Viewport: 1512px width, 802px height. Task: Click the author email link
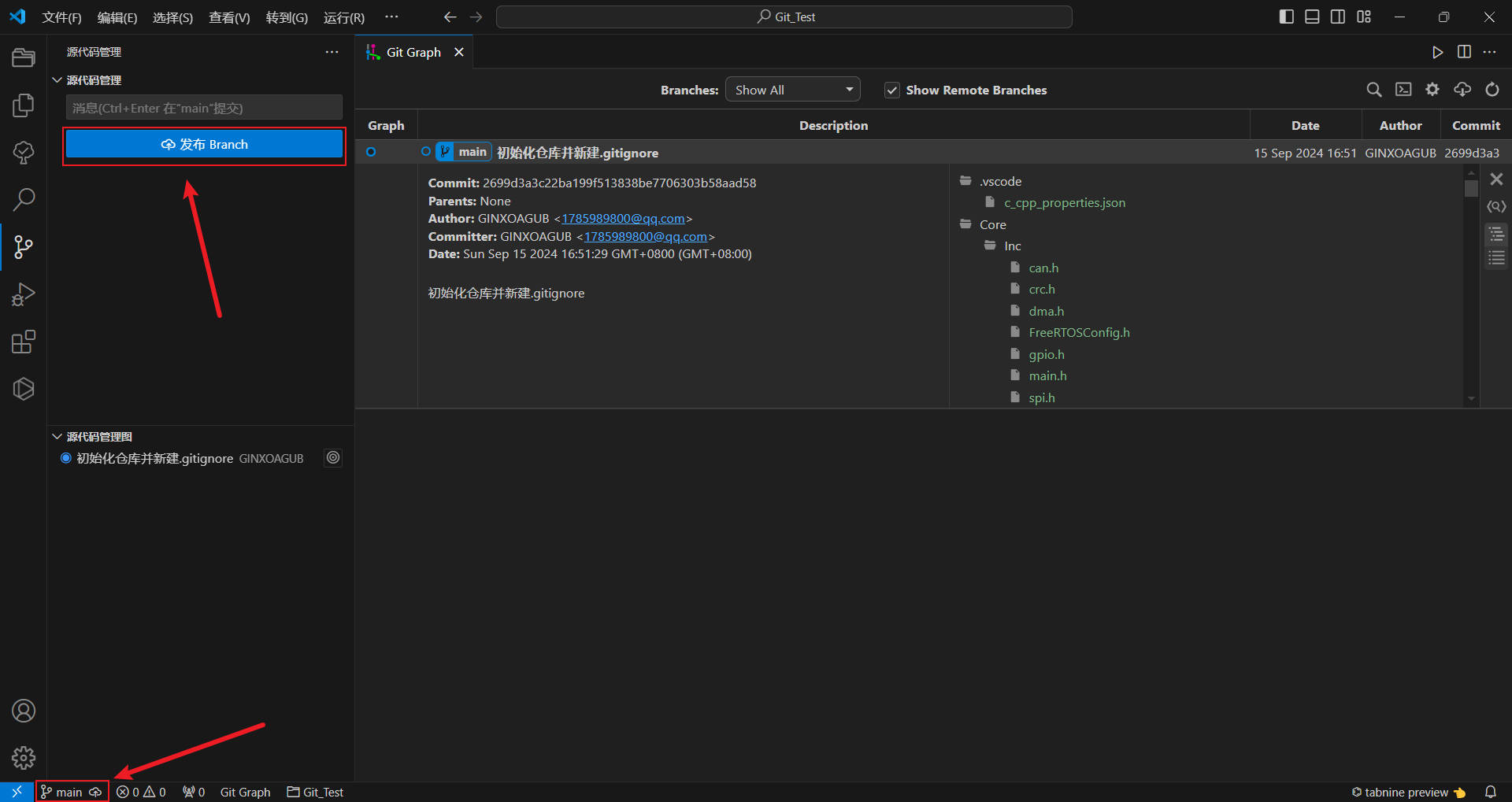623,219
